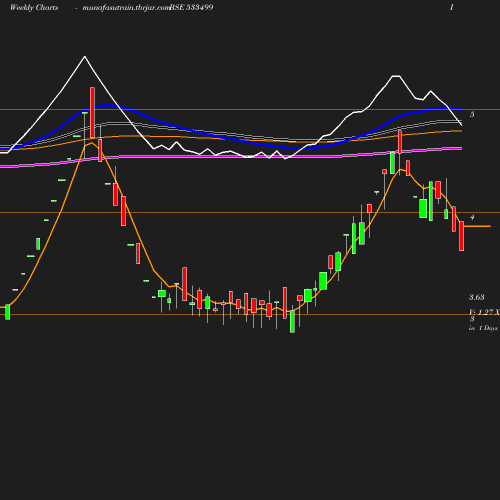Click the first green candle at far left
500x500 pixels.
click(x=8, y=312)
